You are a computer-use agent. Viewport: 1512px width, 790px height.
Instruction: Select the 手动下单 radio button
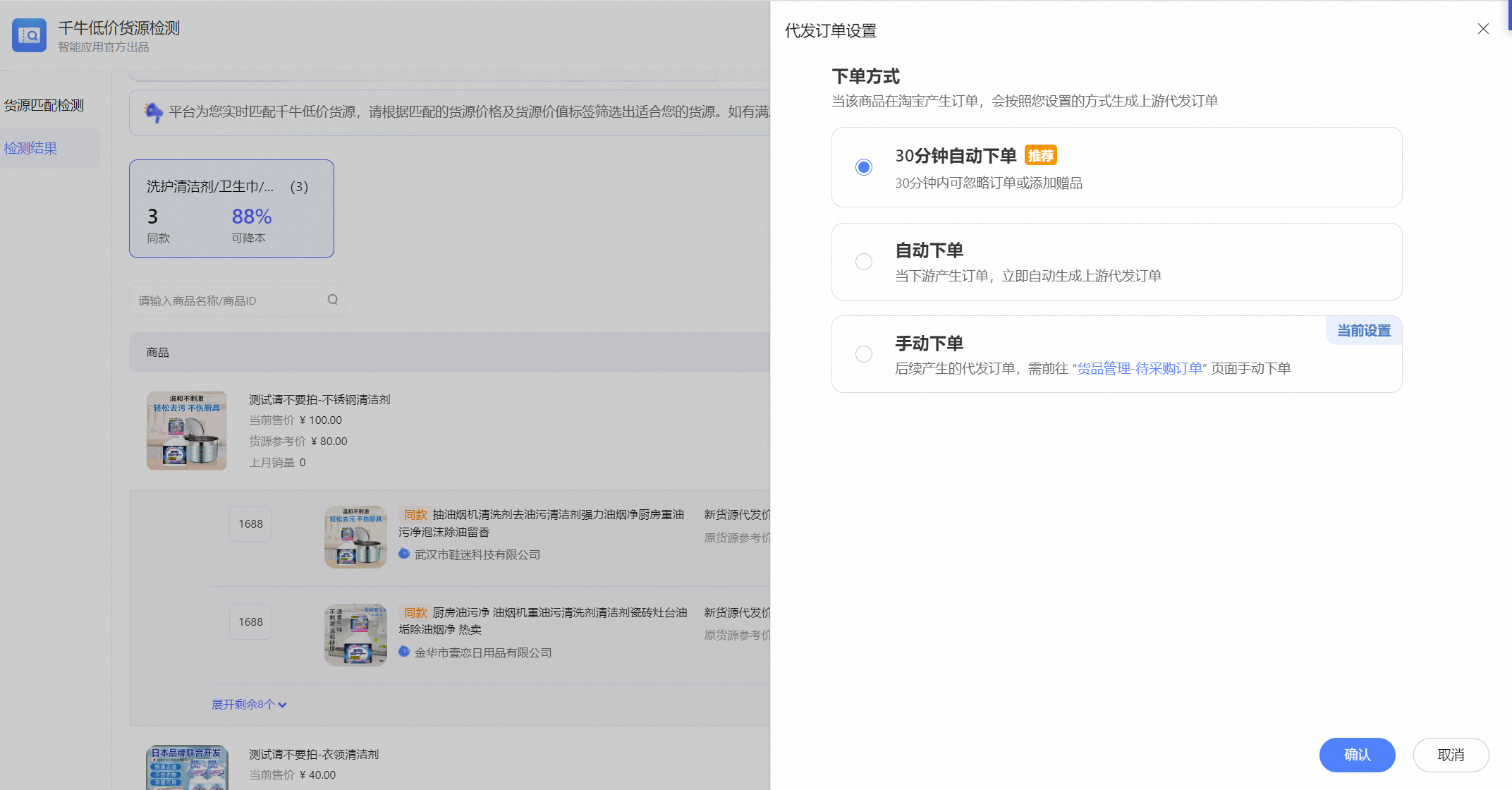pos(863,354)
